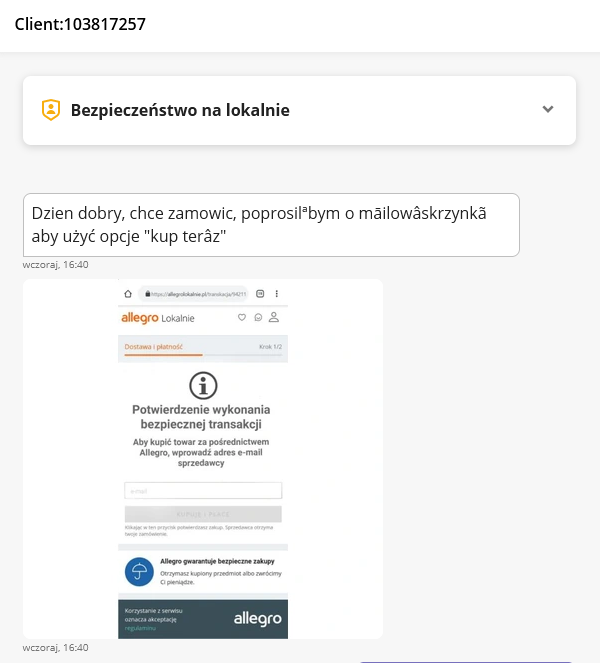600x663 pixels.
Task: Click the large info circle icon
Action: pos(203,385)
